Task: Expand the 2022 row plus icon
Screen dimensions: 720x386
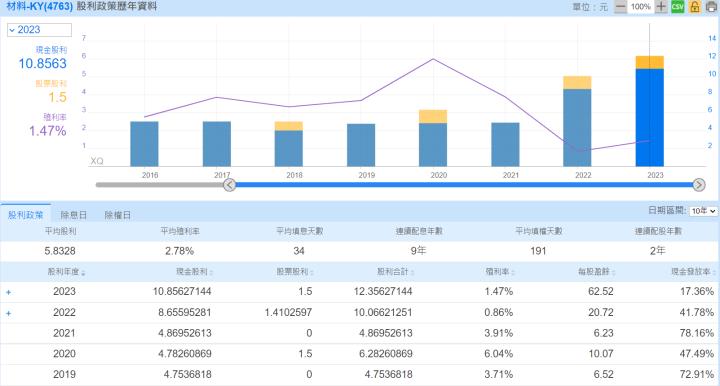Action: [8, 313]
